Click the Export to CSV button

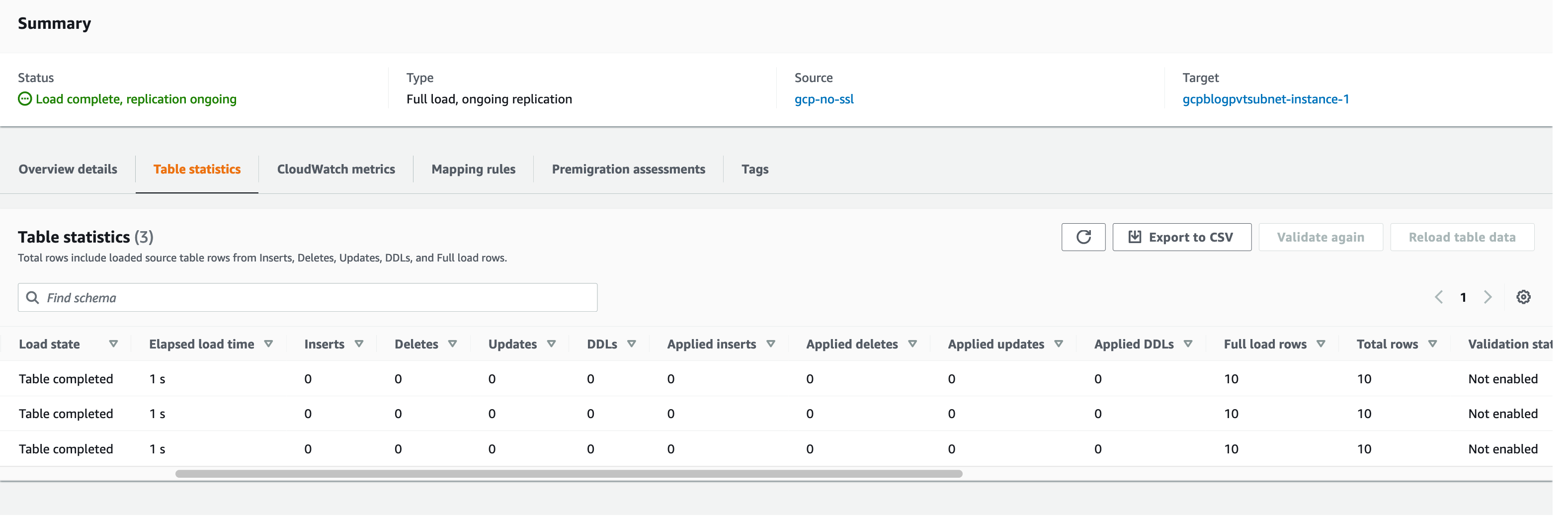1181,237
